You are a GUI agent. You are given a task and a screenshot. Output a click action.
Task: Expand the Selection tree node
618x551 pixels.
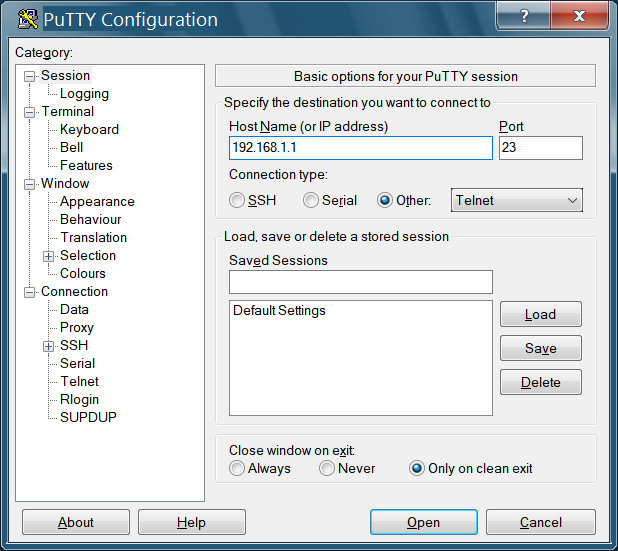(x=48, y=257)
